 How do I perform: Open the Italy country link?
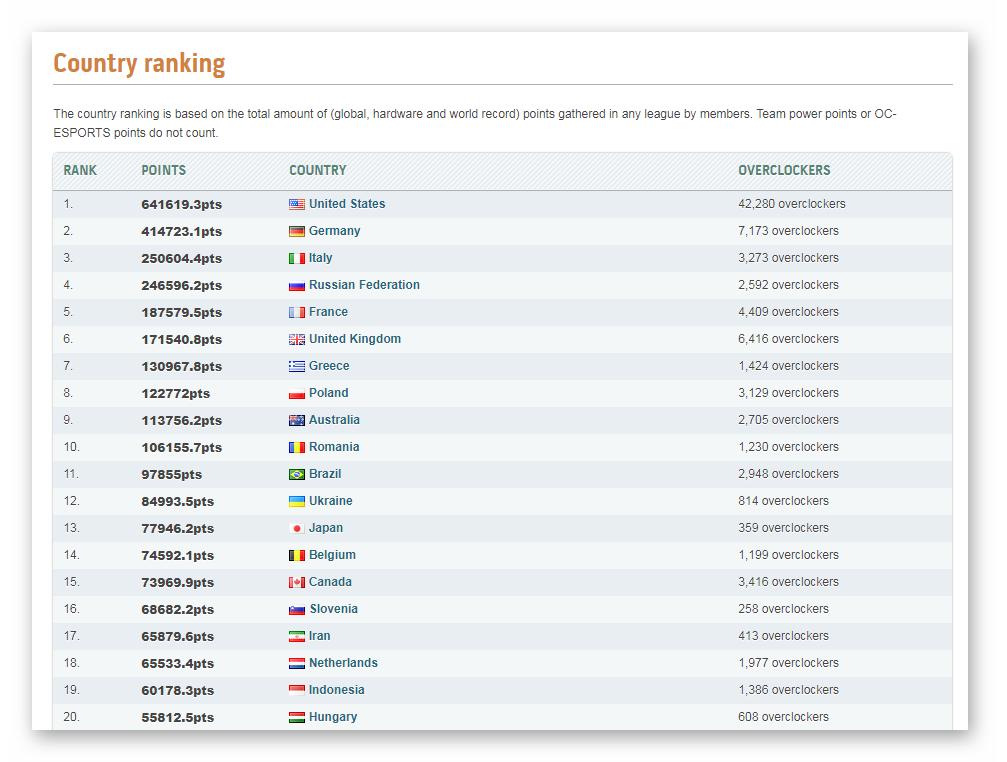pos(320,257)
